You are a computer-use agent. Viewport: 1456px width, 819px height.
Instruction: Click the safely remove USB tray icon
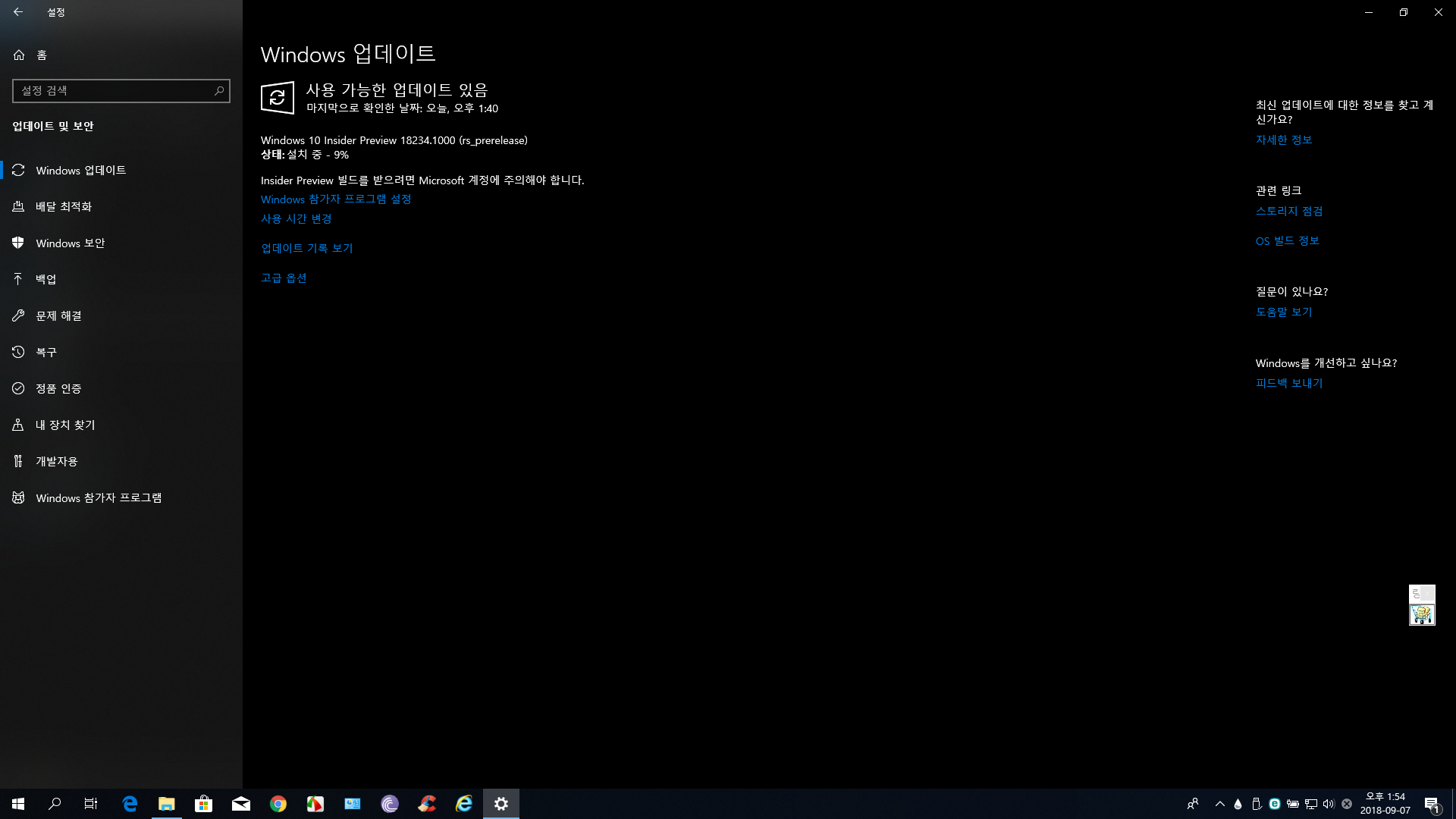pyautogui.click(x=1256, y=804)
